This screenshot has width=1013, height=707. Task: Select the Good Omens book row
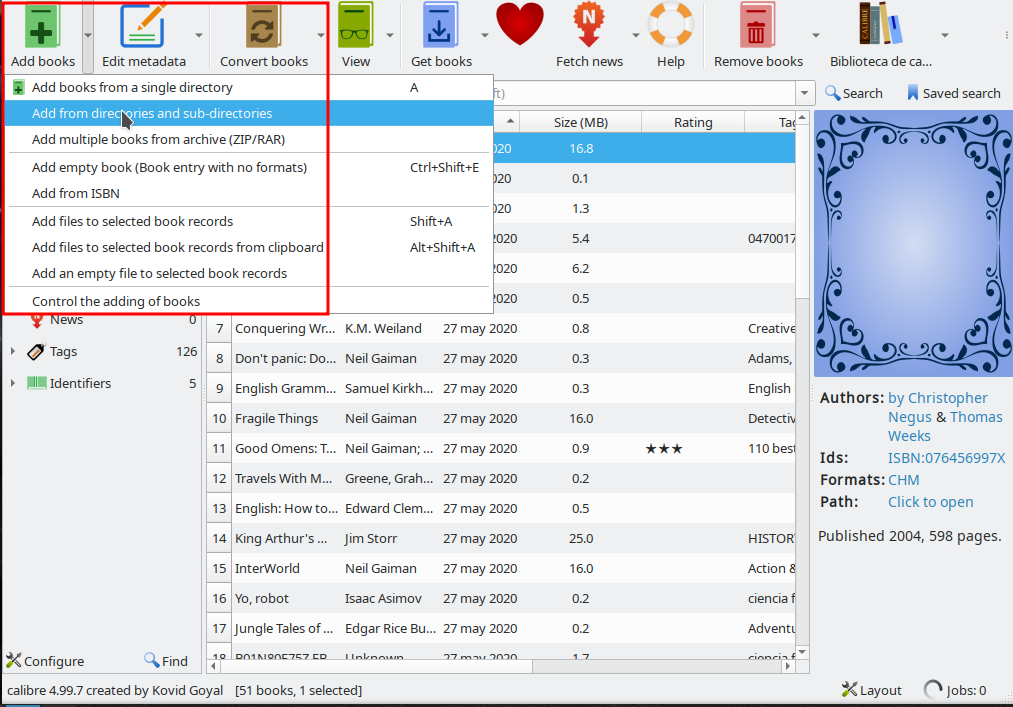[x=501, y=448]
